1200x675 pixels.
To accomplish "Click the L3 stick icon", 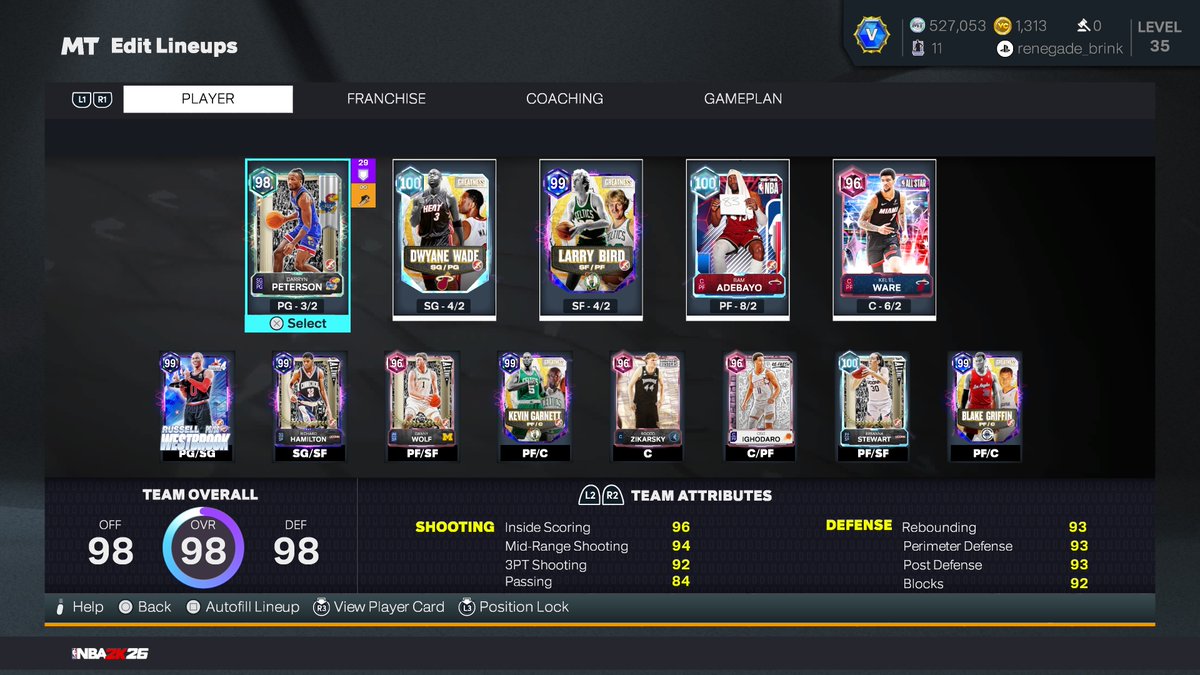I will click(x=466, y=607).
